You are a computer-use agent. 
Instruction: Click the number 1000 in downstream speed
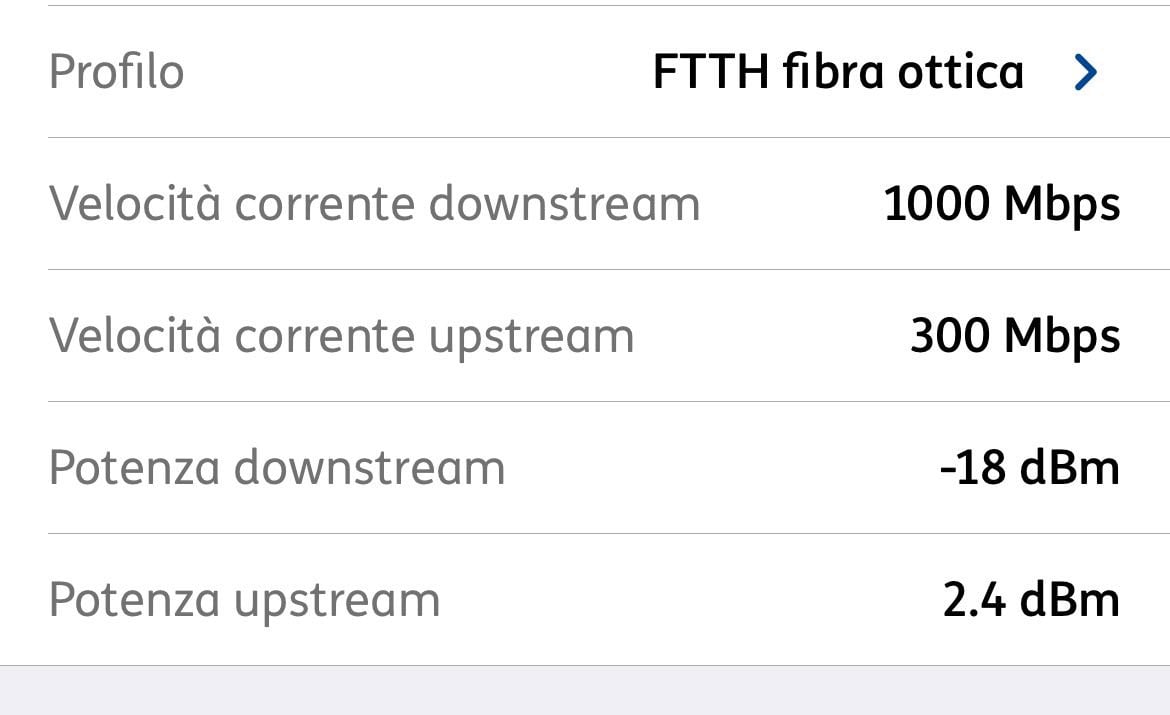point(936,204)
